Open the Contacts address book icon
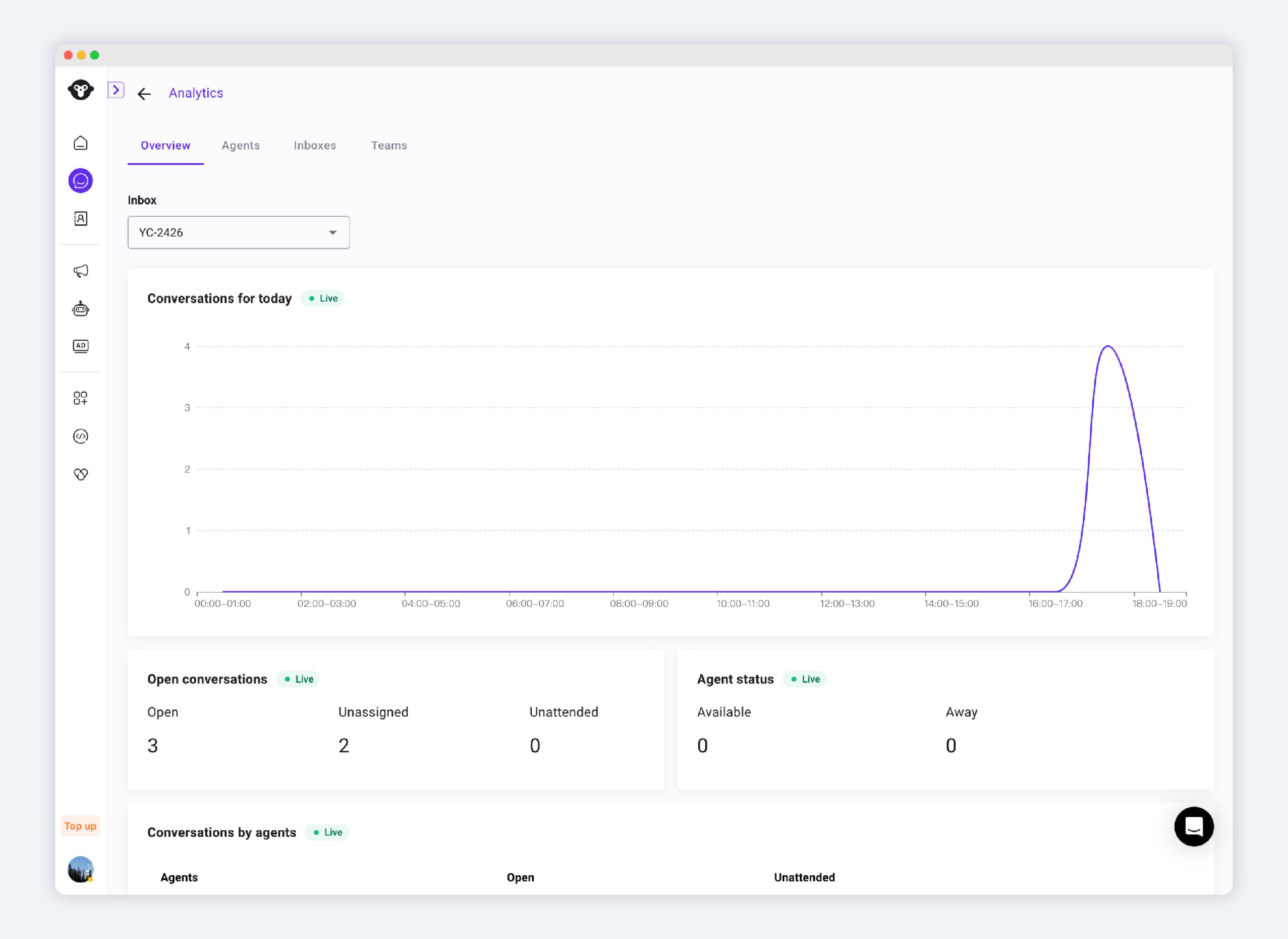The image size is (1288, 939). [81, 219]
